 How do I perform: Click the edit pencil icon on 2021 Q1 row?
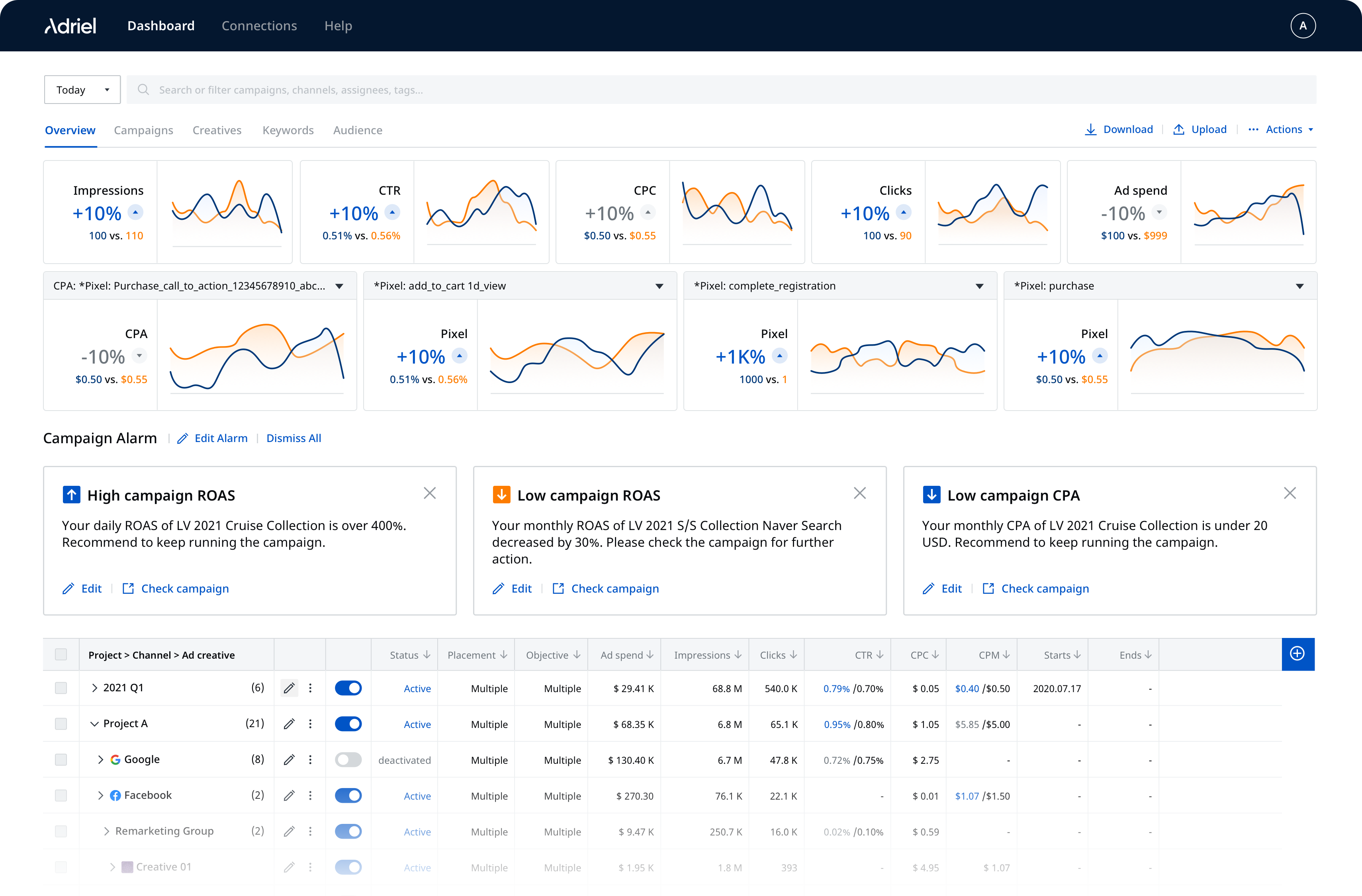(290, 688)
